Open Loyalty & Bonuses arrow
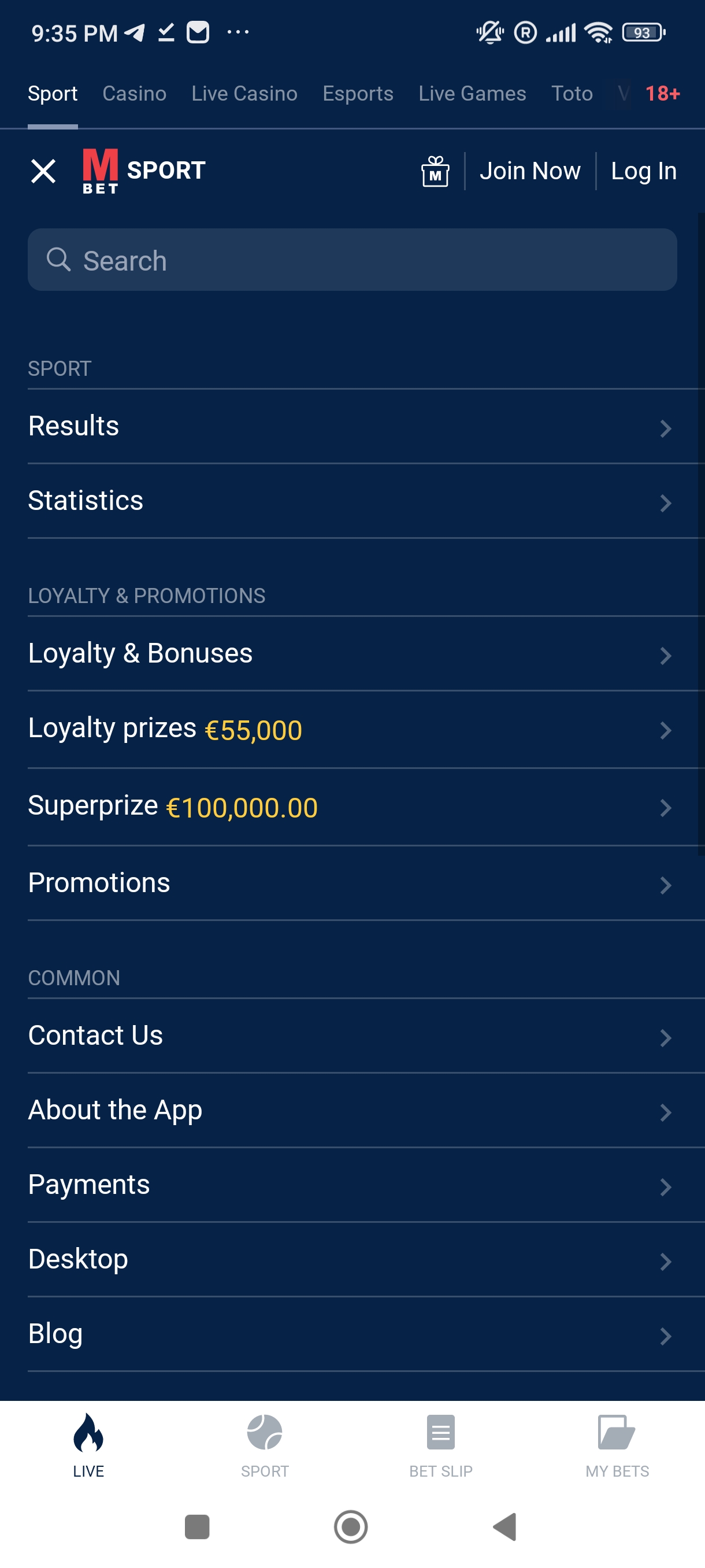Viewport: 705px width, 1568px height. [x=666, y=656]
